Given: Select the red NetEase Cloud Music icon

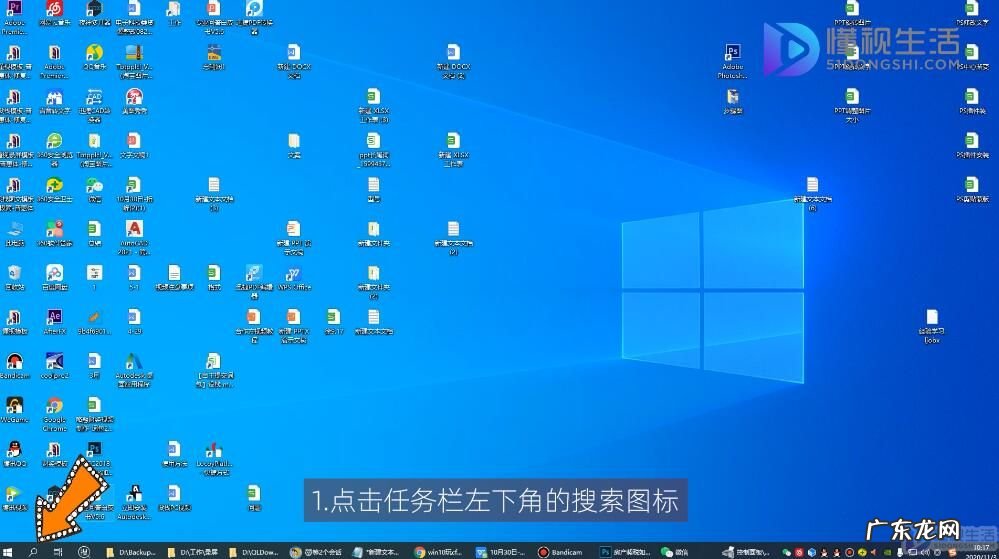Looking at the screenshot, I should 54,14.
